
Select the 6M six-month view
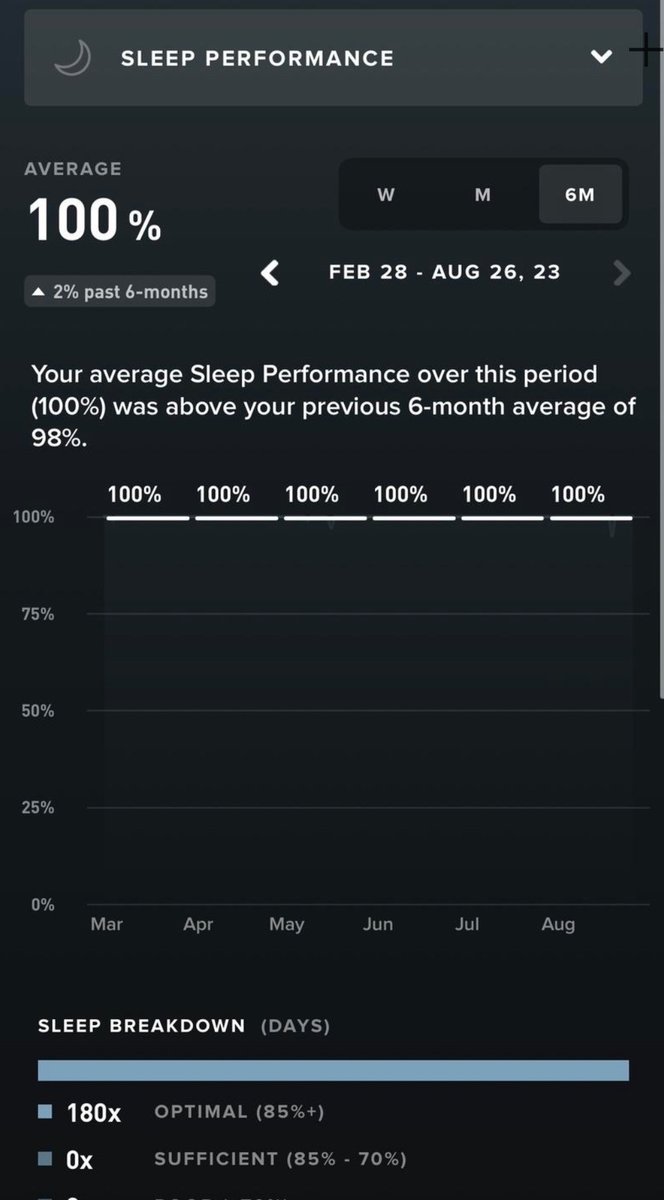pos(580,194)
